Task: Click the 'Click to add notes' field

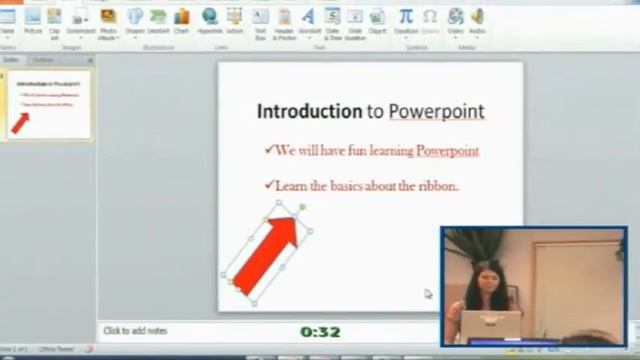Action: click(x=135, y=331)
